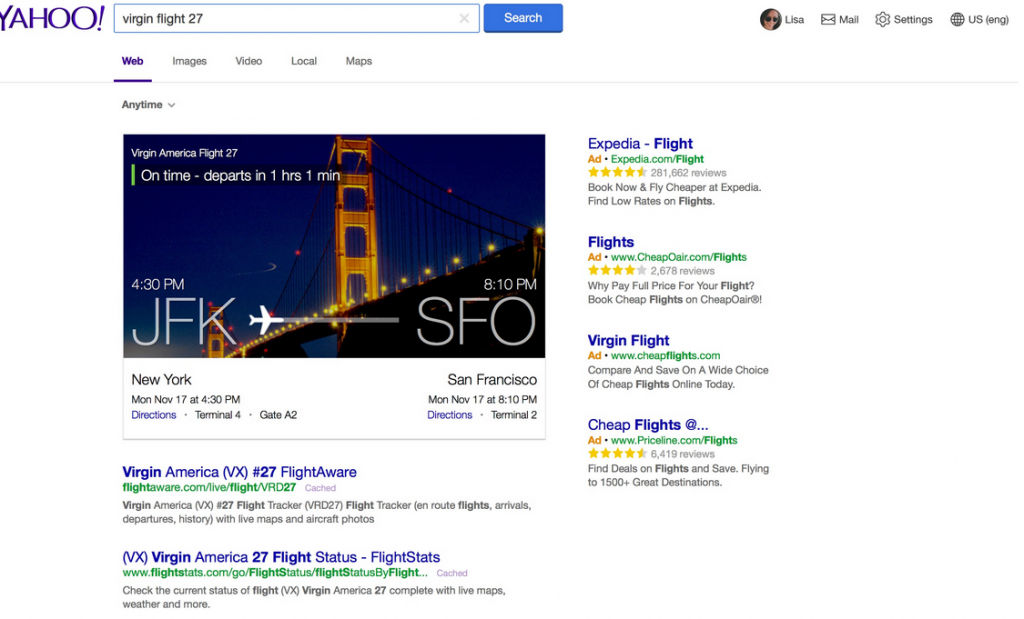
Task: Click the CheapOair star rating
Action: [x=617, y=271]
